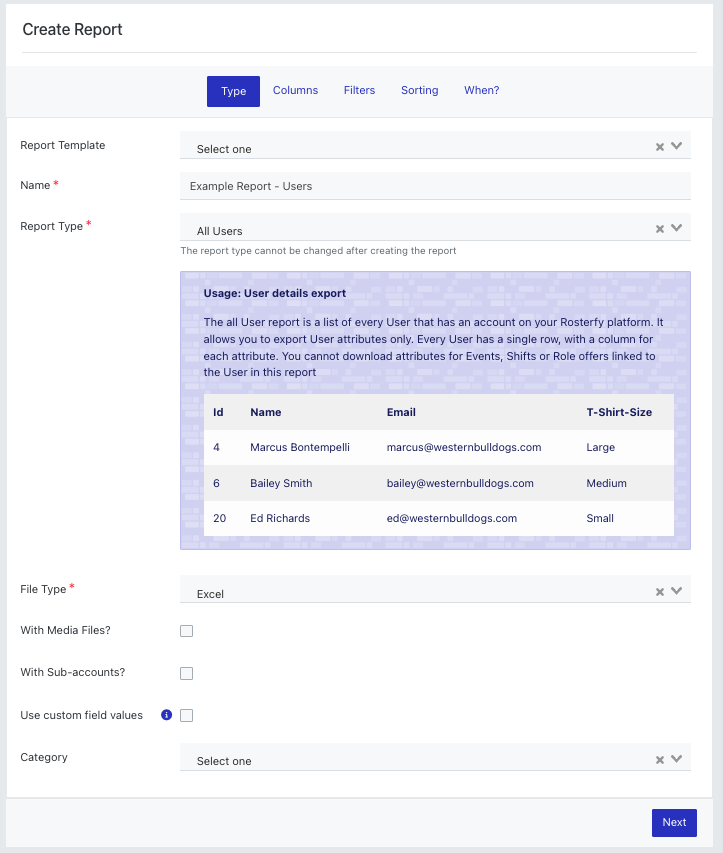The image size is (723, 853).
Task: Open the File Type dropdown chevron
Action: (x=676, y=591)
